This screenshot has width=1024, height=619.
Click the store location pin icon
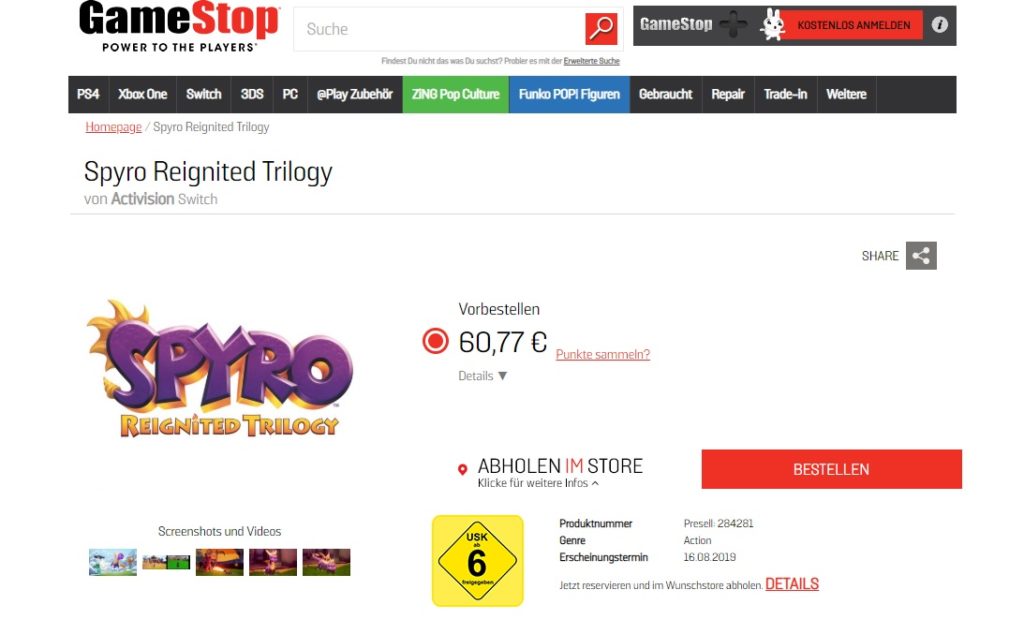[462, 469]
